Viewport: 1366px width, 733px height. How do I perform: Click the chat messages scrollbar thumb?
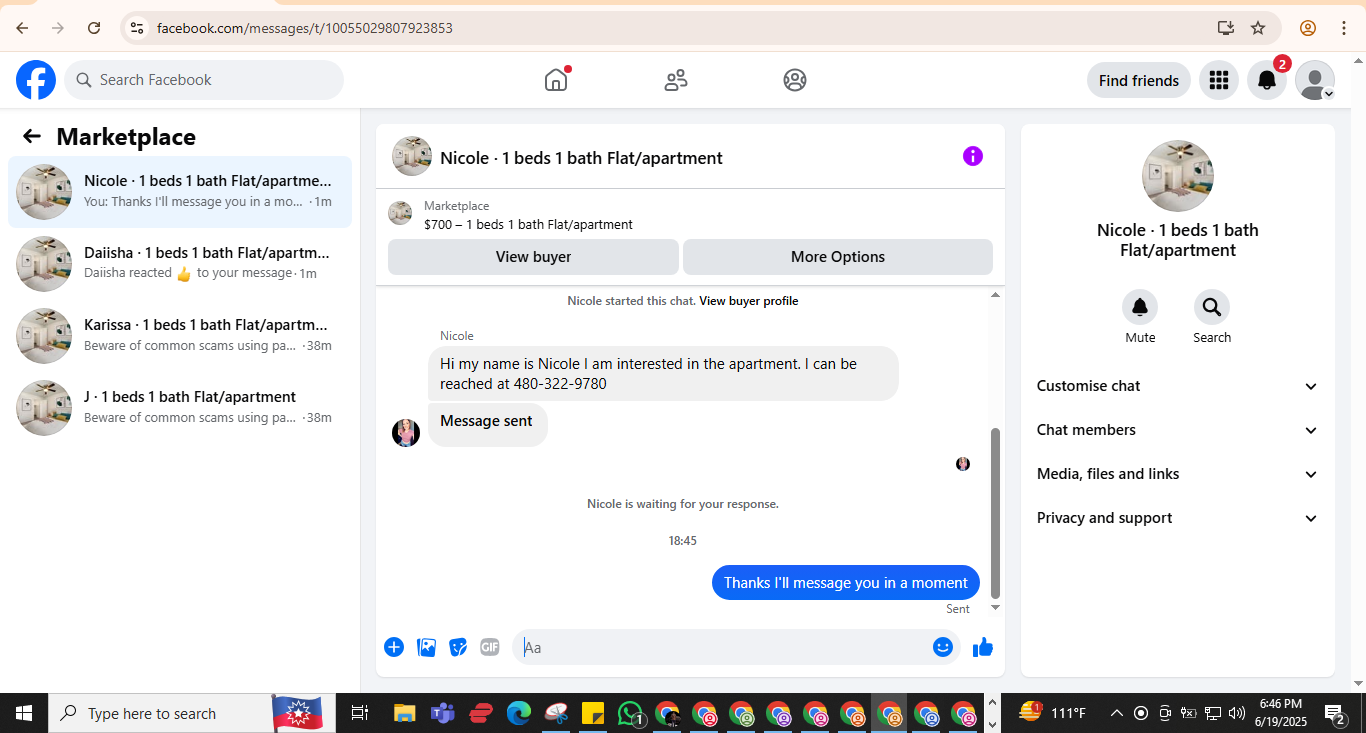click(x=995, y=513)
